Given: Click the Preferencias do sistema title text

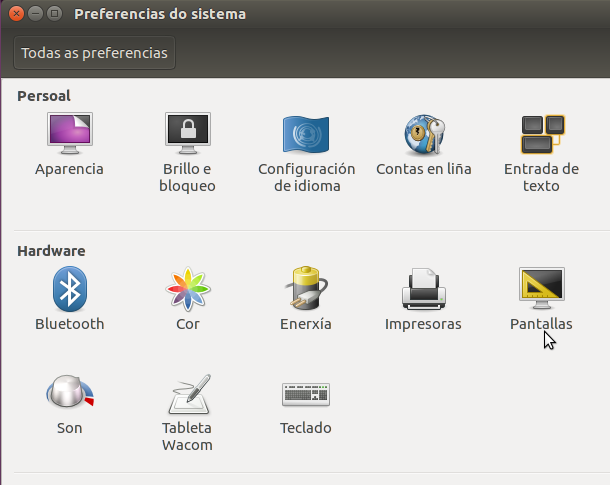Looking at the screenshot, I should pos(160,14).
